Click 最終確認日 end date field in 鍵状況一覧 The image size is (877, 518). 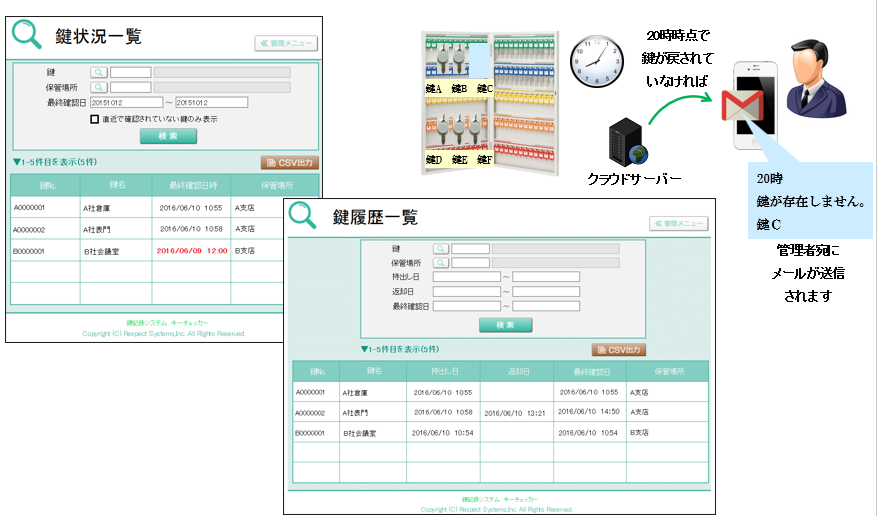click(x=211, y=102)
